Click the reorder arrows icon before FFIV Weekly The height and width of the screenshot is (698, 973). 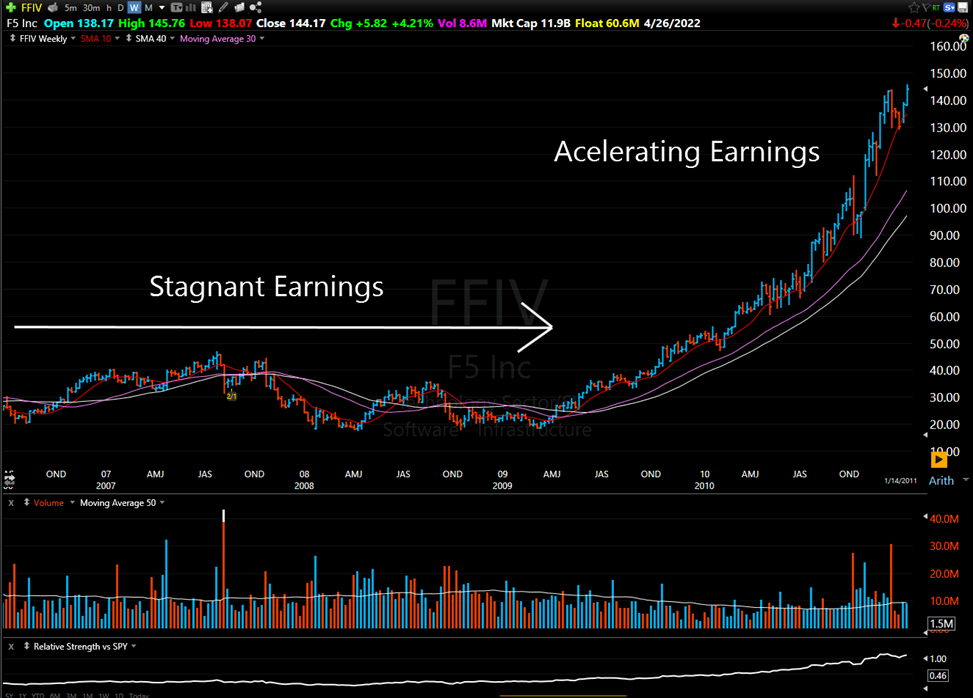pos(11,39)
